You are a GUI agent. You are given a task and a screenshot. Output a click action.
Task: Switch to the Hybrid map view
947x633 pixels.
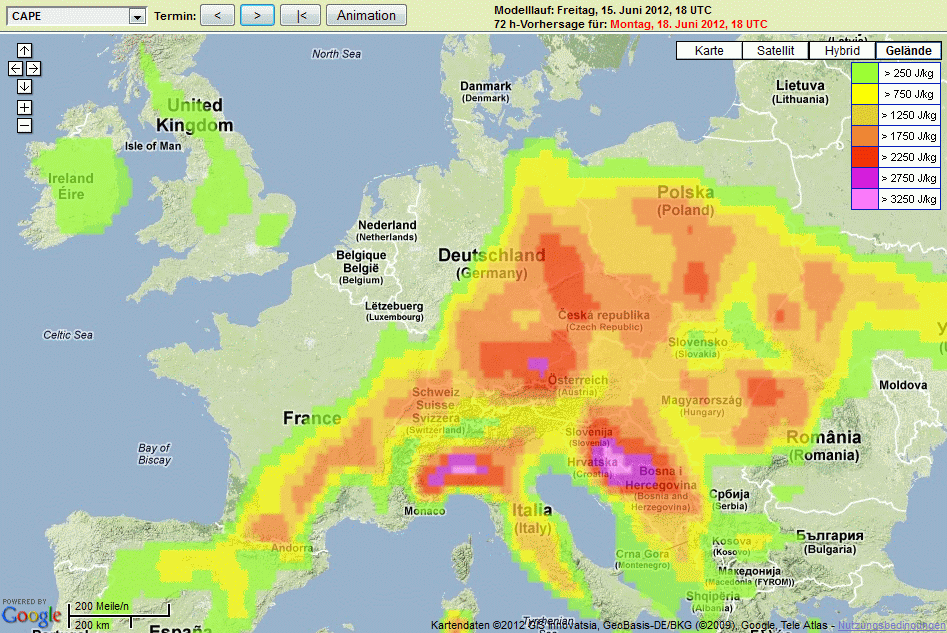(x=842, y=51)
